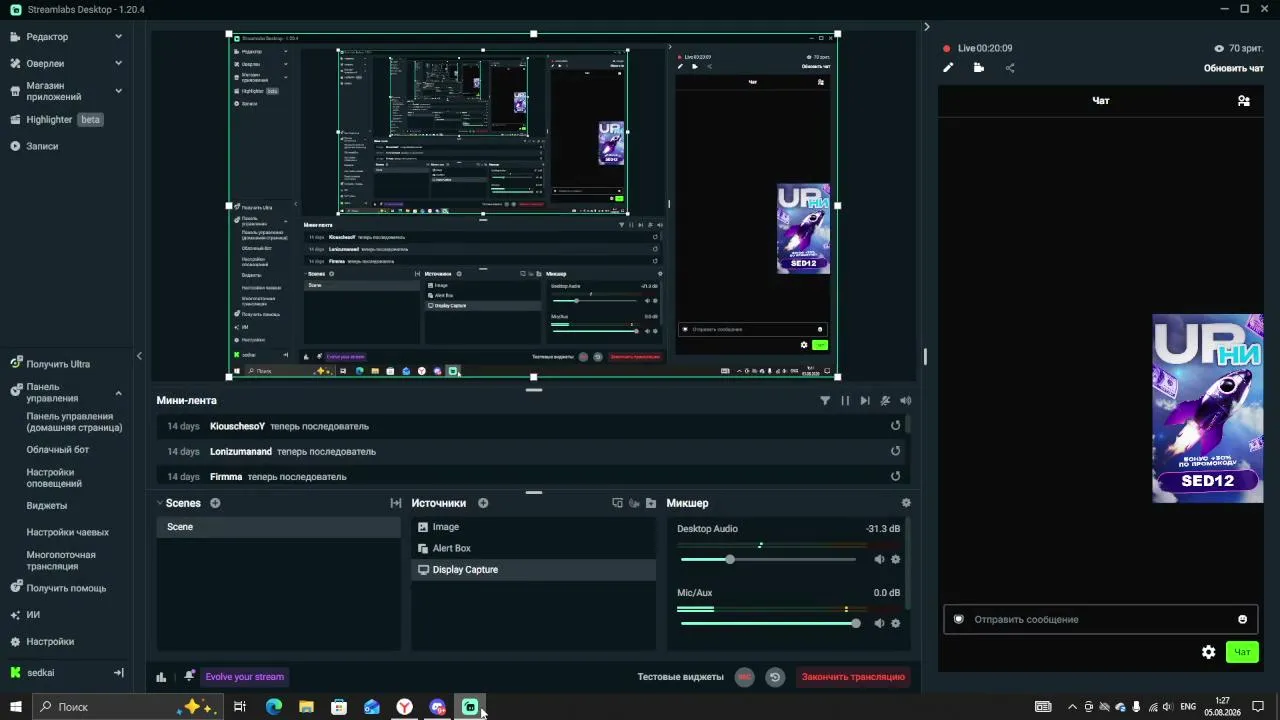
Task: Open Облачный бот menu item
Action: [x=58, y=450]
